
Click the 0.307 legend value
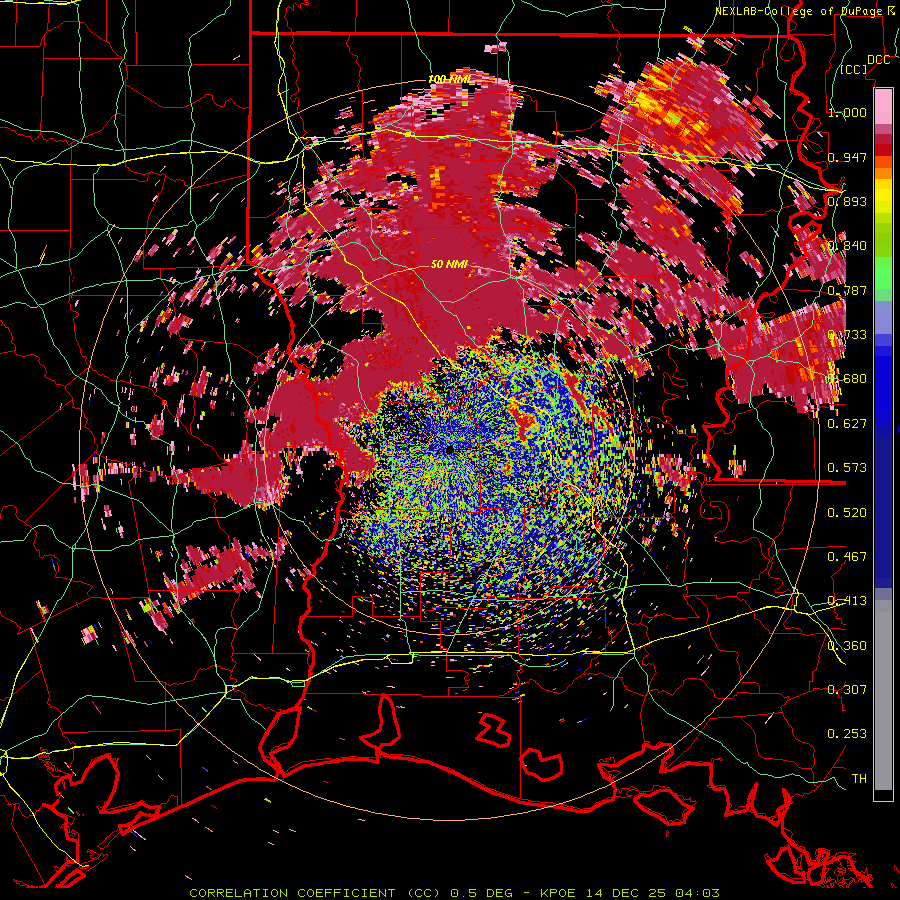point(847,690)
